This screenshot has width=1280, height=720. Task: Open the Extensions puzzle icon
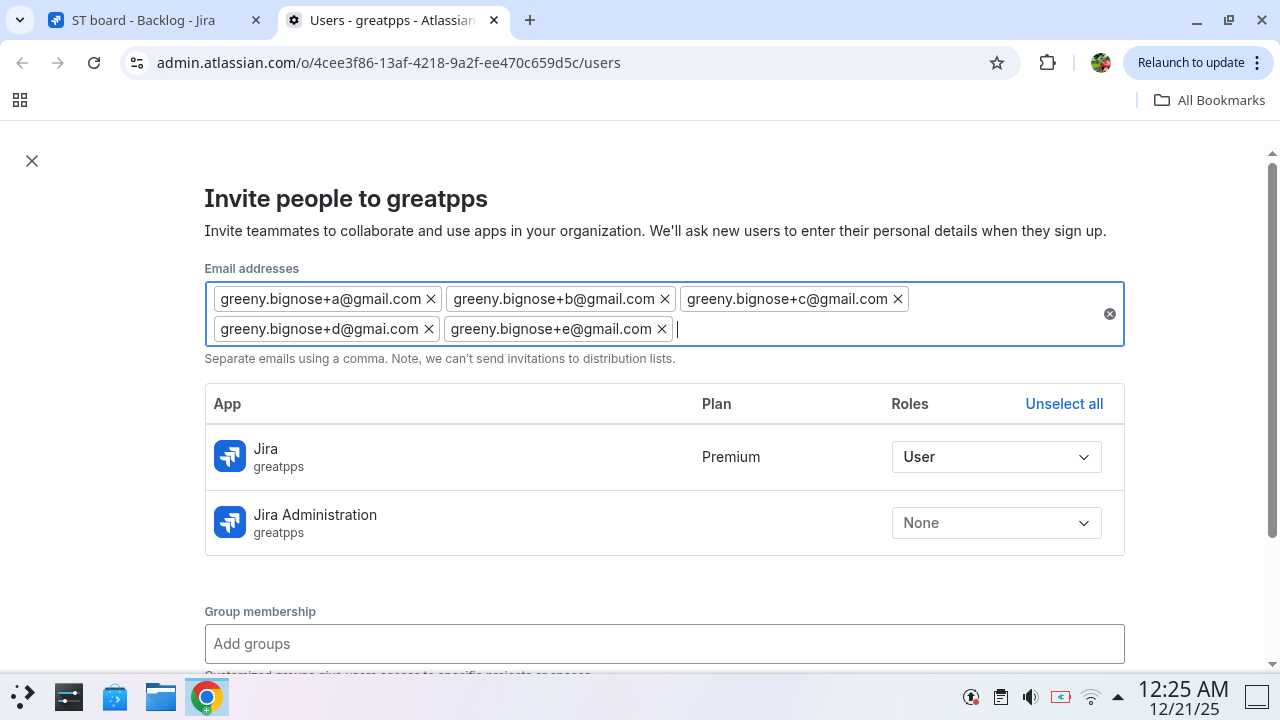1047,63
